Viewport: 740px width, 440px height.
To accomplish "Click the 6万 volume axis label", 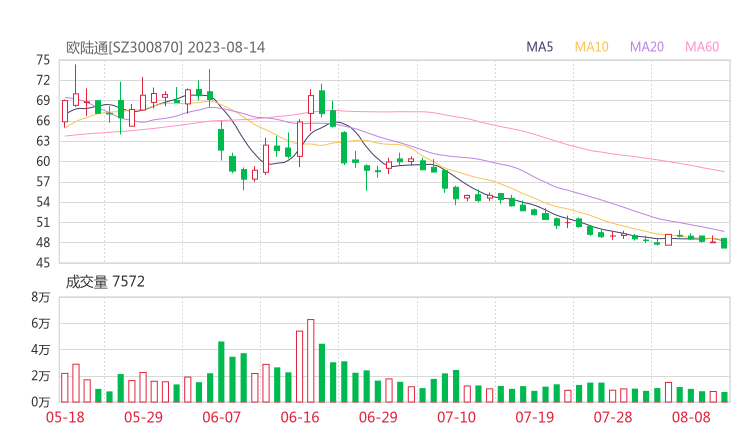I will (41, 324).
